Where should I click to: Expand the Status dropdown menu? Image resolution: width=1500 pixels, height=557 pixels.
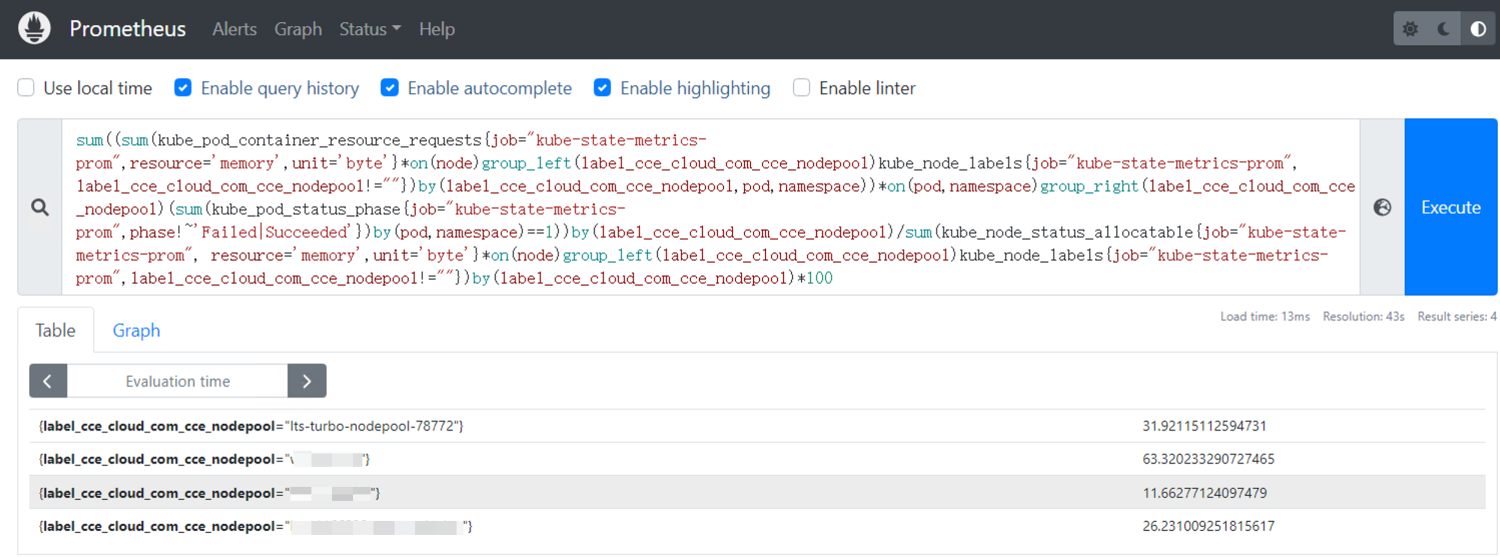pos(370,29)
